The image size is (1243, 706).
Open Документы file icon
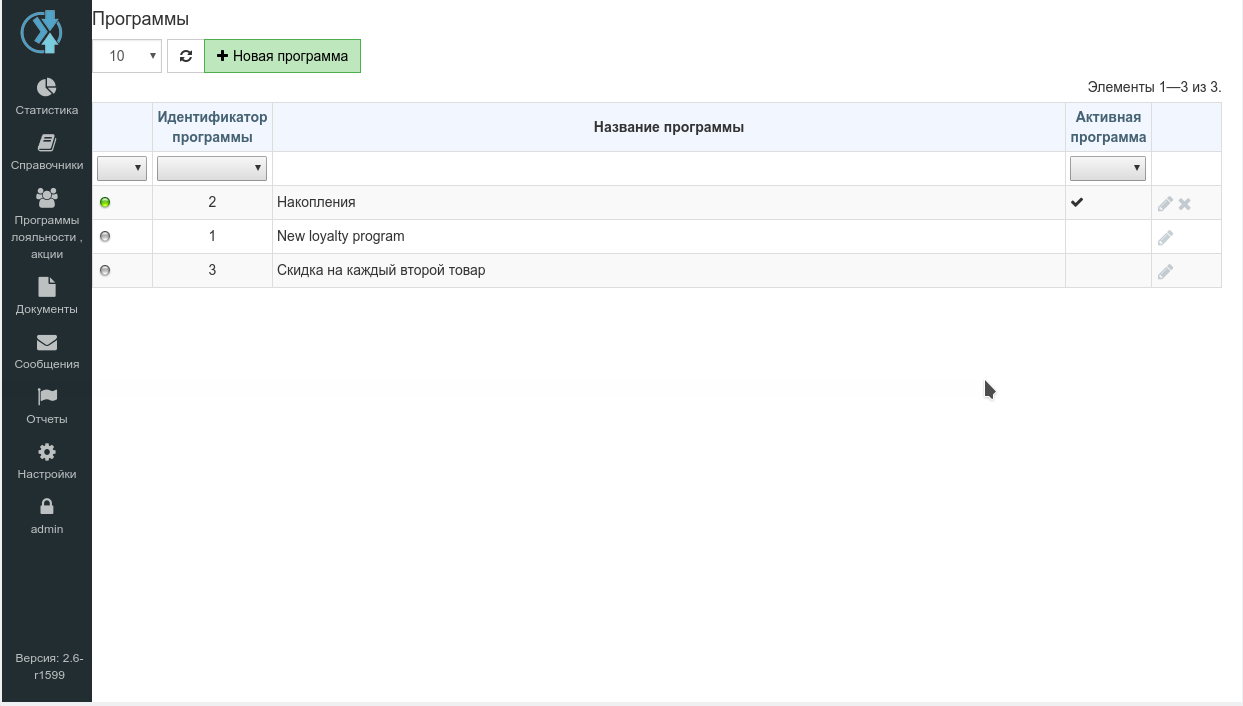46,287
